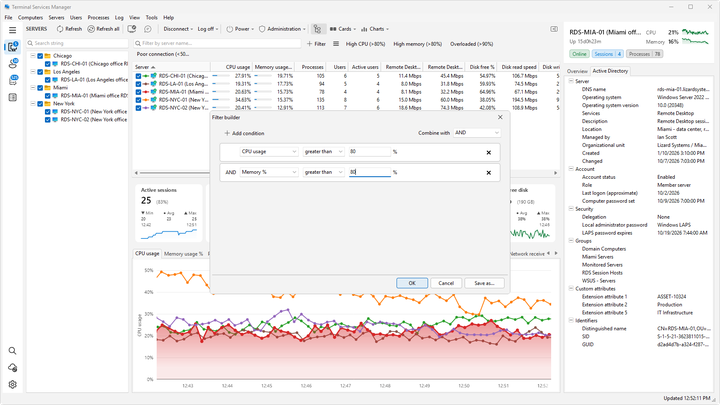
Task: Click the CPU usage value field
Action: pos(369,152)
